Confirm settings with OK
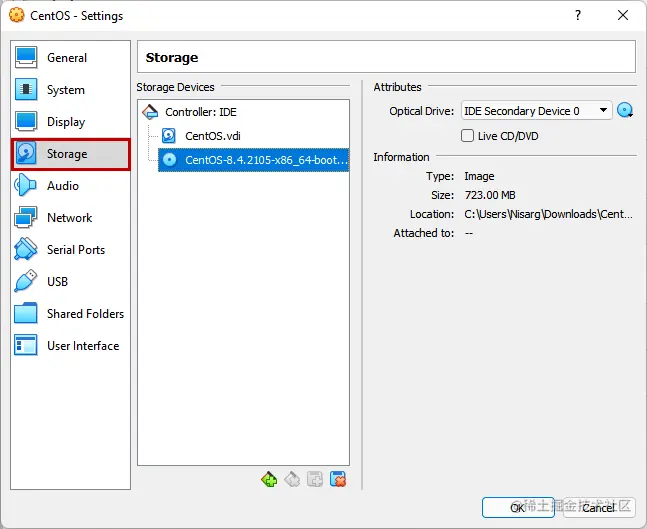The image size is (647, 529). coord(518,508)
